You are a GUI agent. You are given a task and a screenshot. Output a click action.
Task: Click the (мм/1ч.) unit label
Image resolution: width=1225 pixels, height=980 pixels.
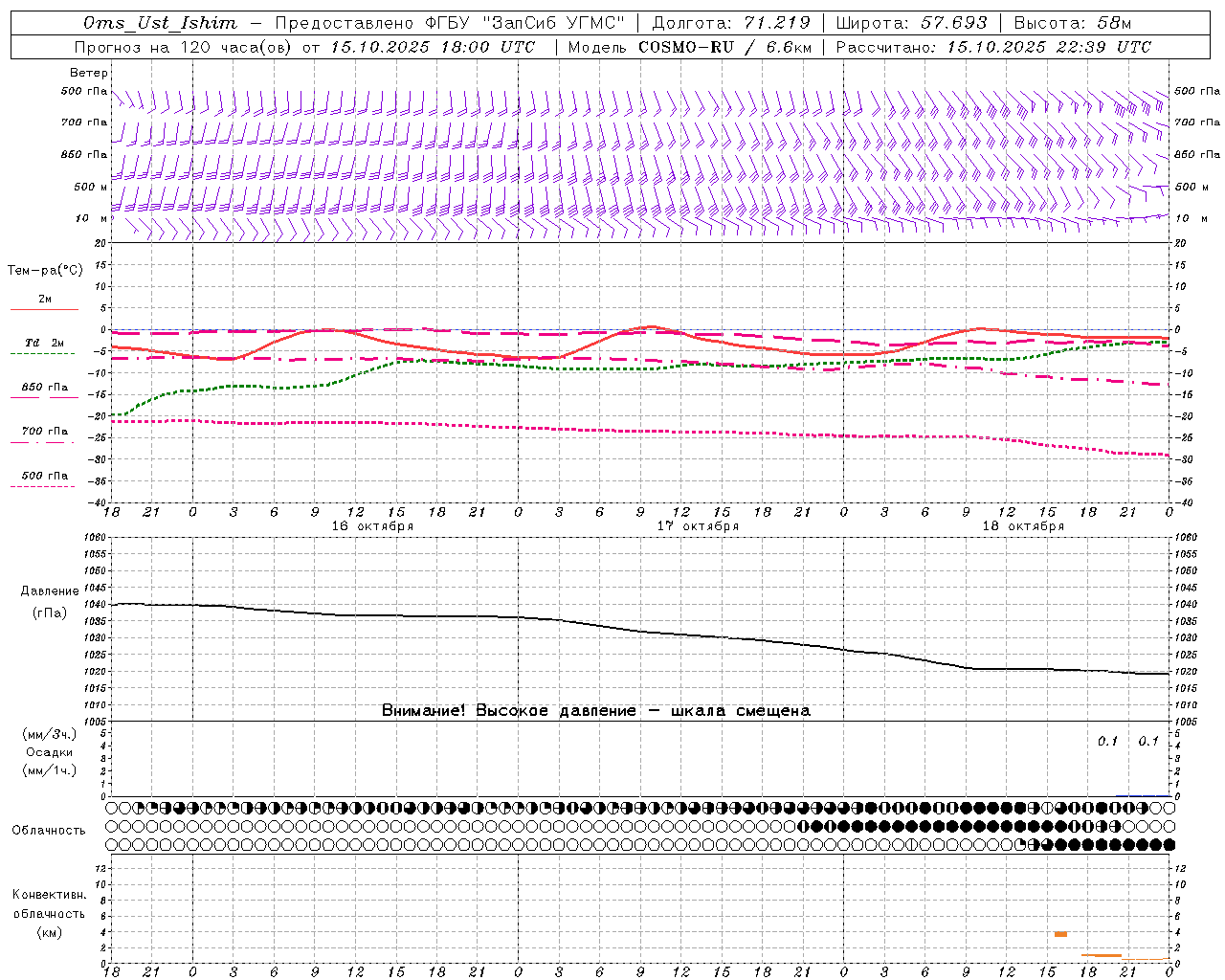[x=50, y=770]
